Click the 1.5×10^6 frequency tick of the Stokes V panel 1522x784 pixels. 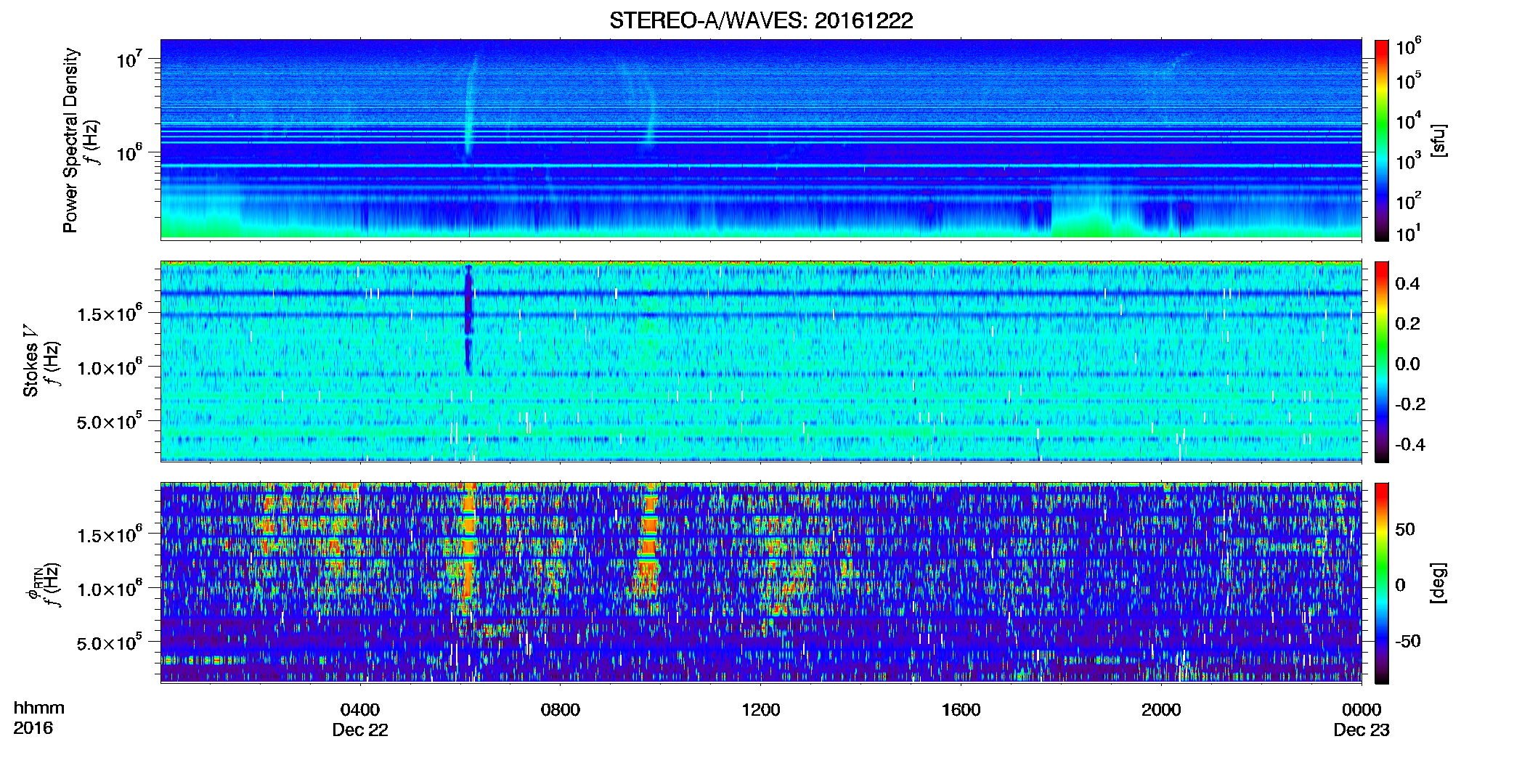[x=110, y=314]
